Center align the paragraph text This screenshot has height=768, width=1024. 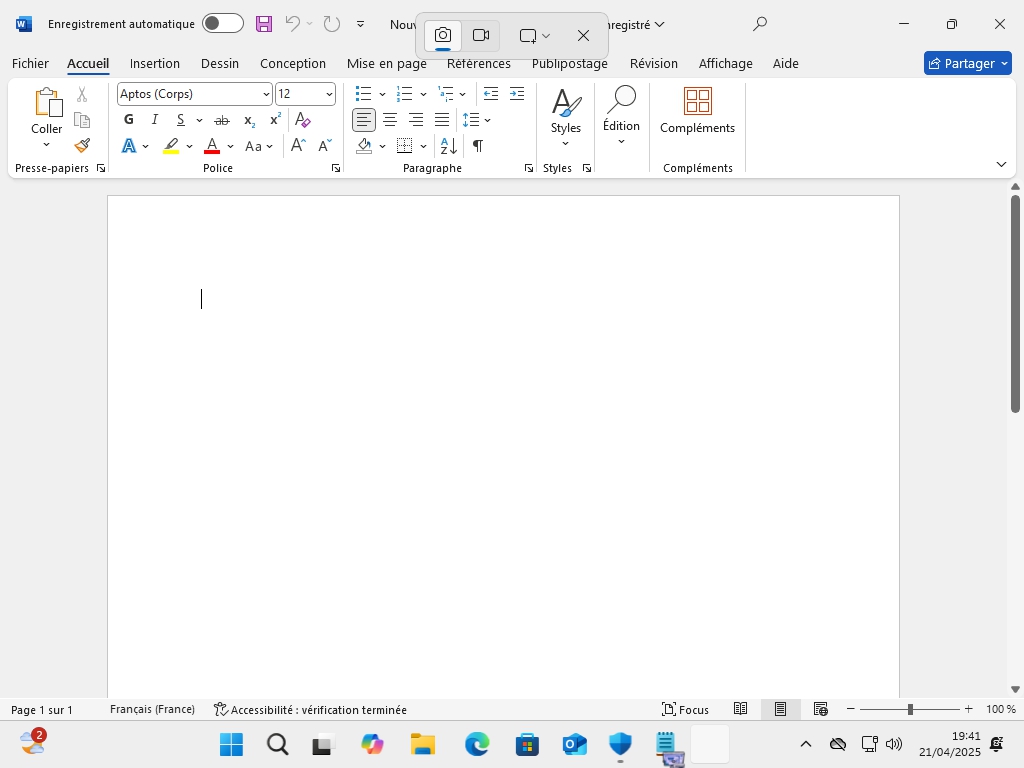pyautogui.click(x=390, y=120)
